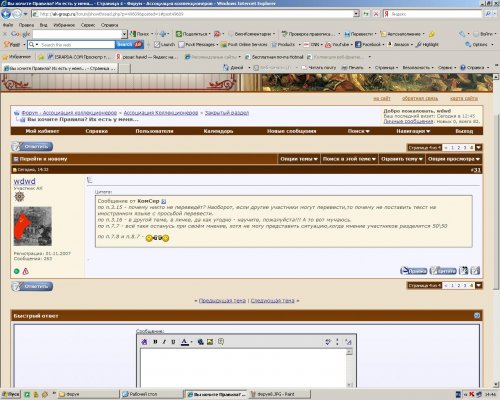Switch to the Рабочий стол taskbar item
This screenshot has height=400, width=500.
coord(152,394)
